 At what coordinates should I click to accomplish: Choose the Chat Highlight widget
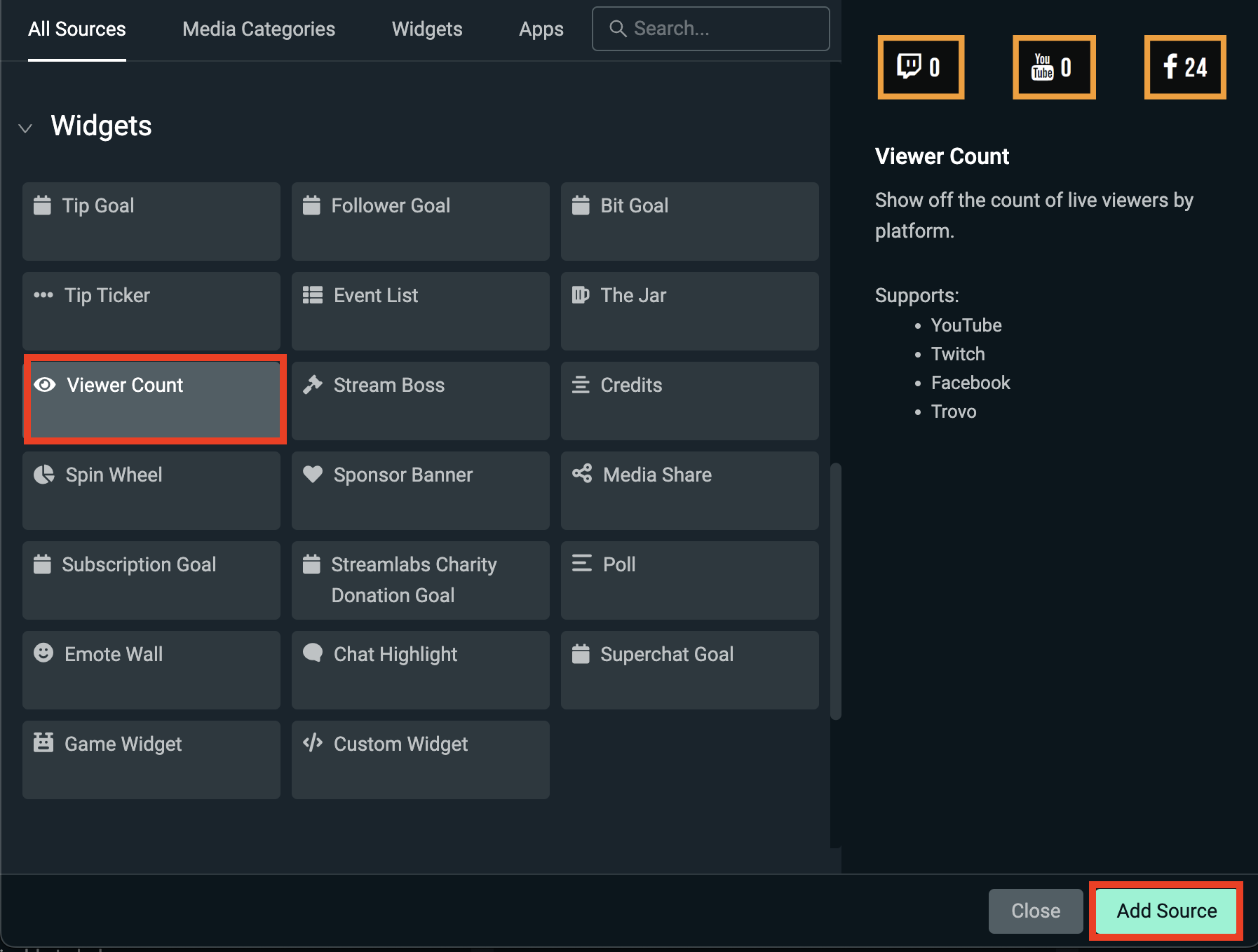click(x=419, y=670)
